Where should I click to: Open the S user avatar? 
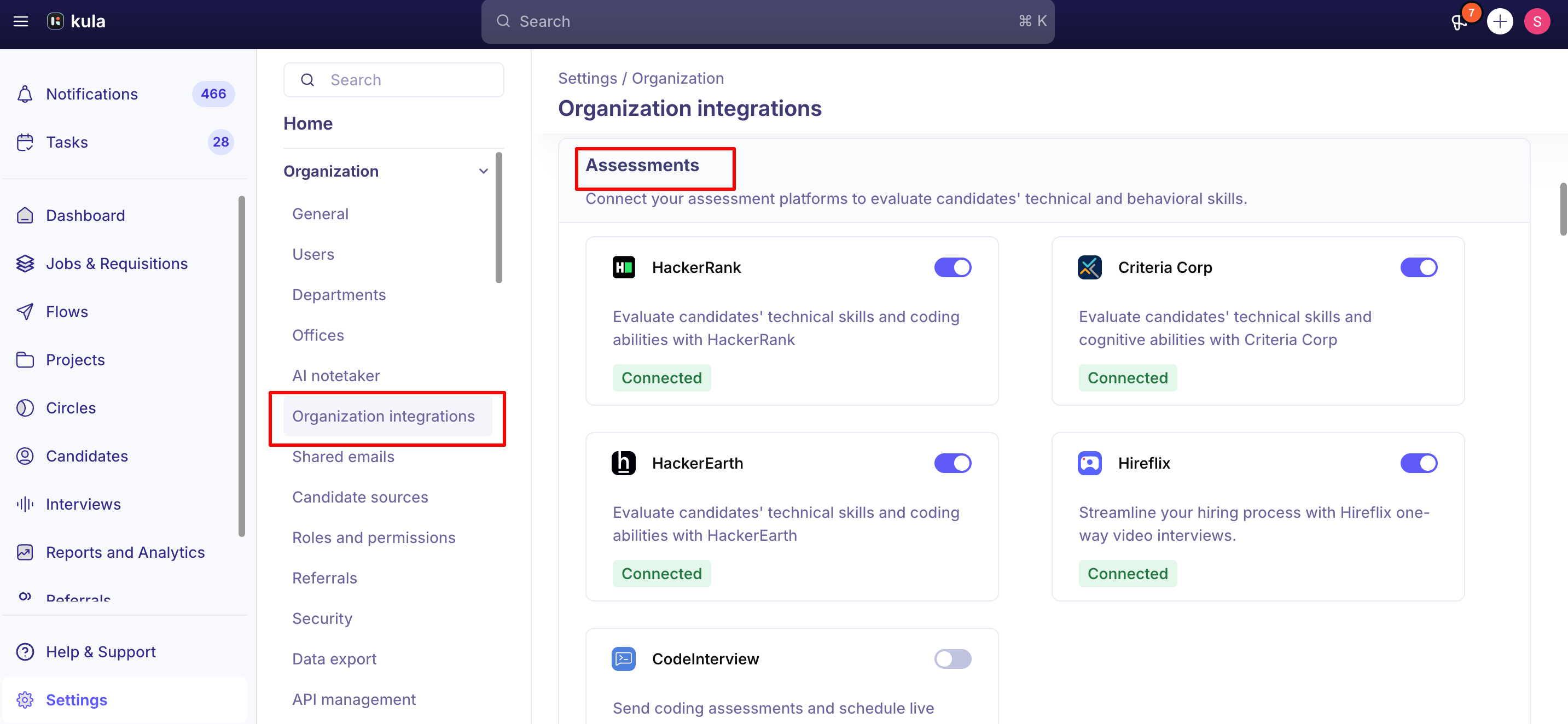1536,21
